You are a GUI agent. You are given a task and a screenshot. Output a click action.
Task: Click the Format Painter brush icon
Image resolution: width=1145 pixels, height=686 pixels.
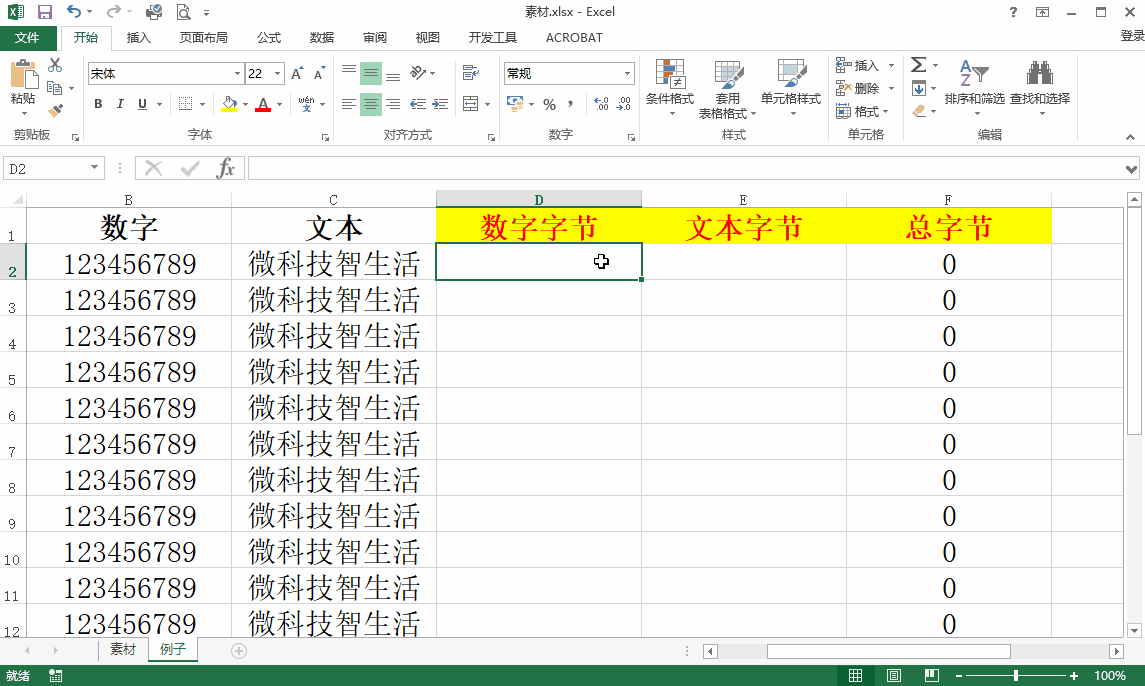(x=55, y=110)
